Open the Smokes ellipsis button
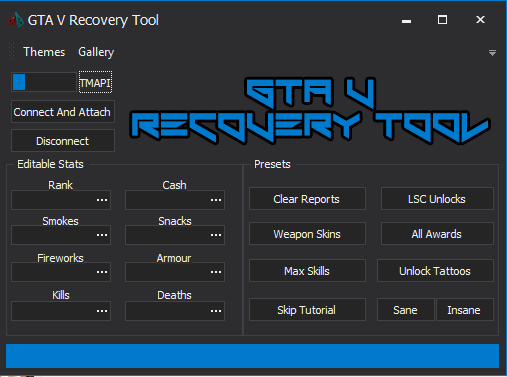This screenshot has width=507, height=377. (x=102, y=235)
